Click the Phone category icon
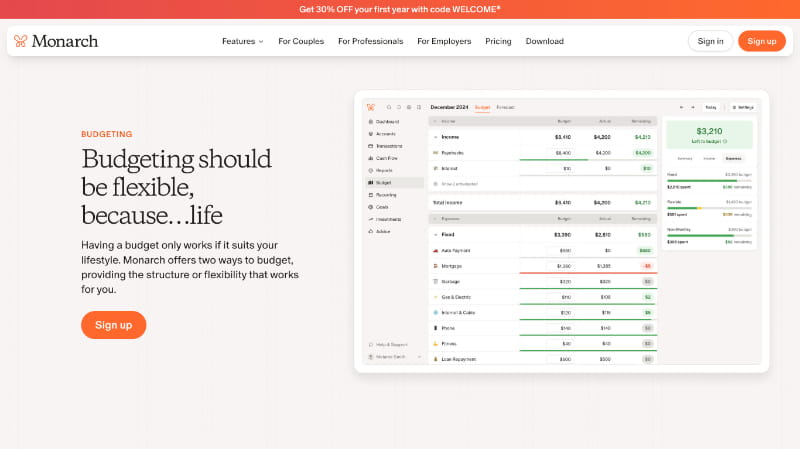The height and width of the screenshot is (449, 800). pos(435,328)
